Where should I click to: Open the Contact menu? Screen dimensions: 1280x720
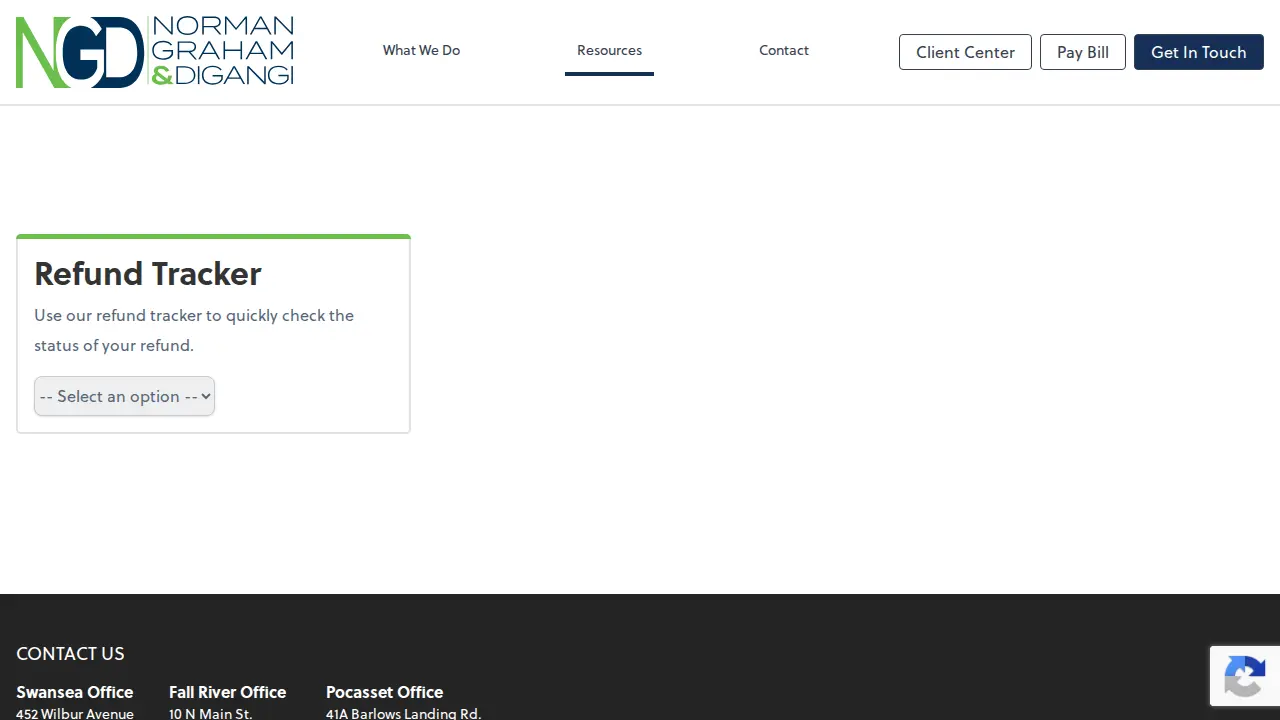click(x=784, y=50)
